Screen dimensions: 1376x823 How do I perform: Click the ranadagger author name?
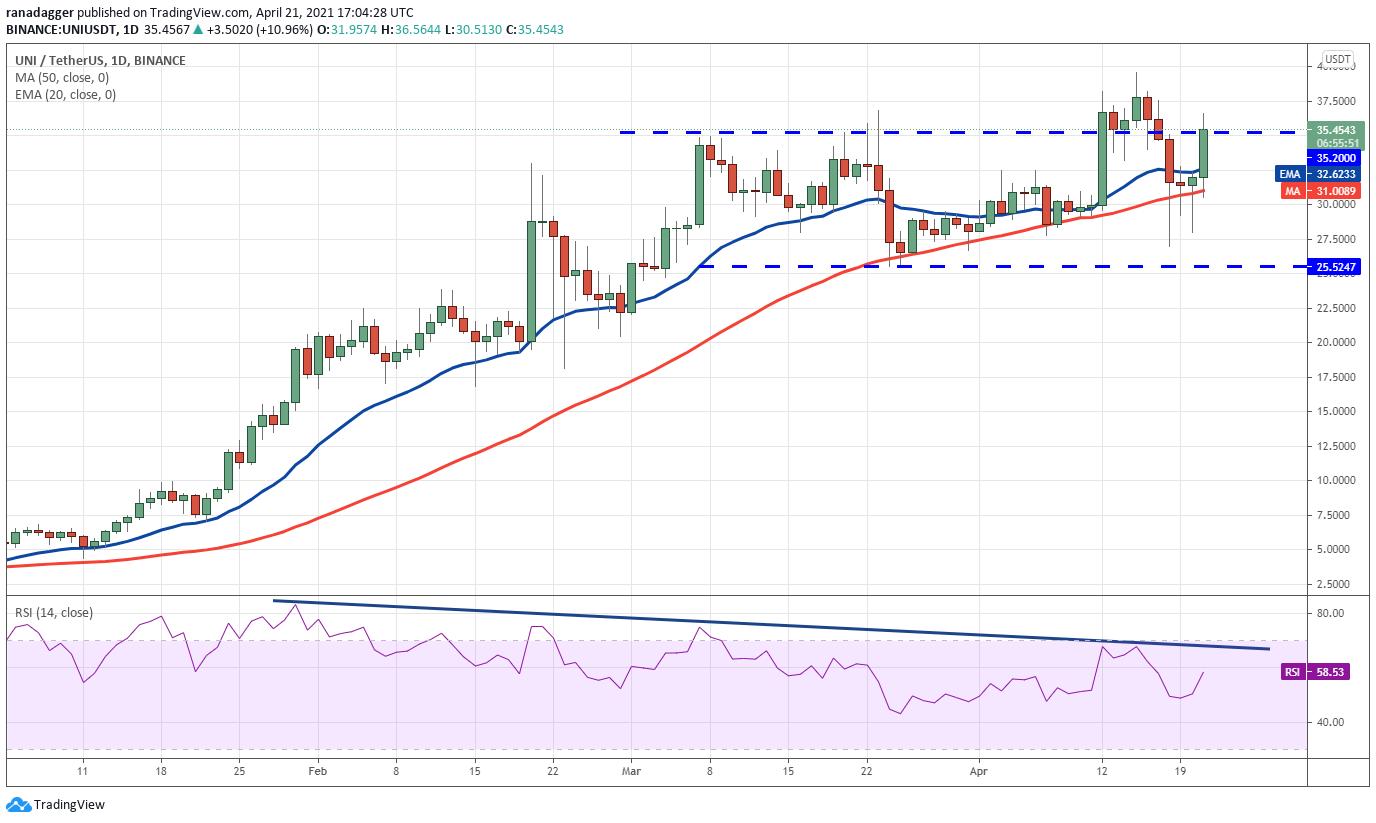(x=43, y=13)
